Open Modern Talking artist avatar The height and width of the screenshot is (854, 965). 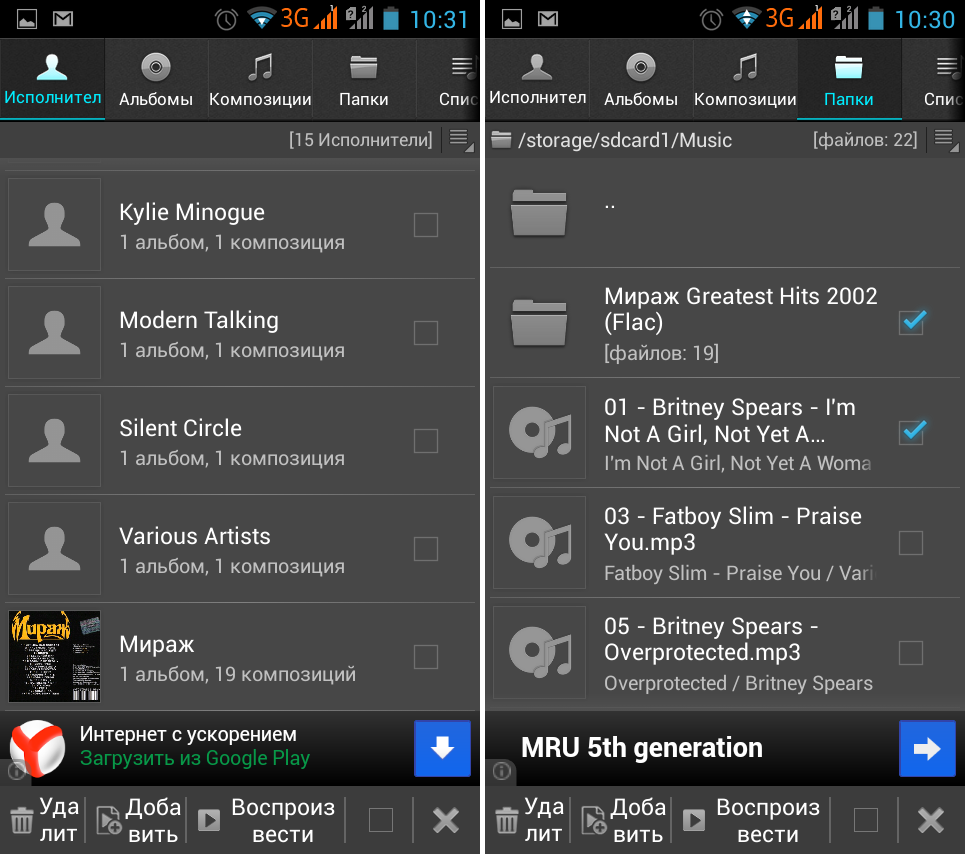click(x=54, y=332)
